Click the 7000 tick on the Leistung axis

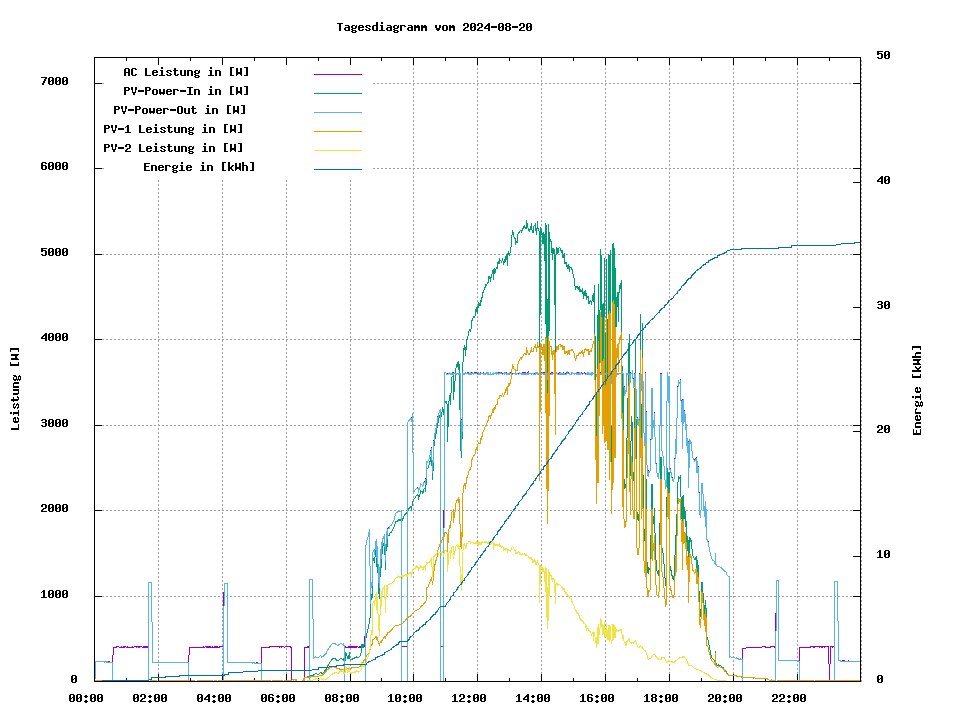[x=53, y=81]
